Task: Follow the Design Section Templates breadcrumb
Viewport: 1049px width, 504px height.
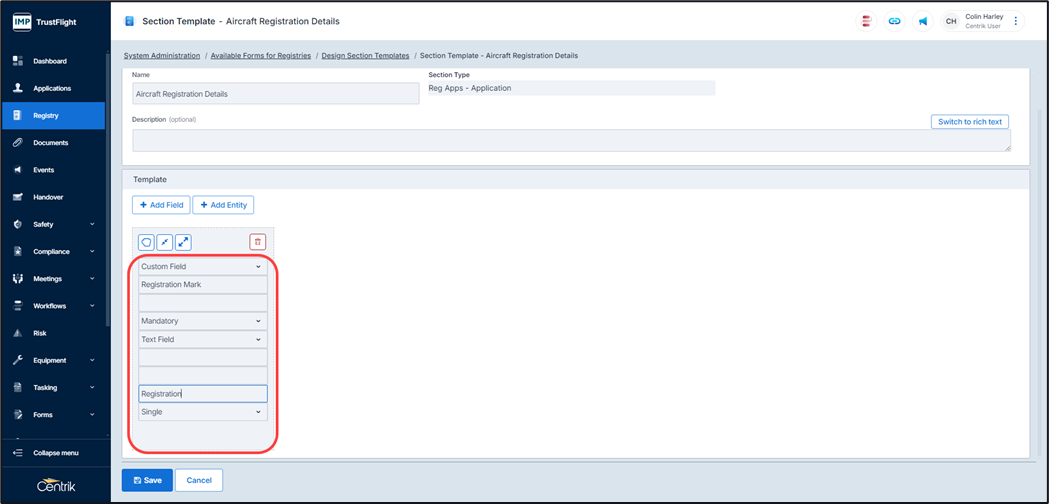Action: (365, 56)
